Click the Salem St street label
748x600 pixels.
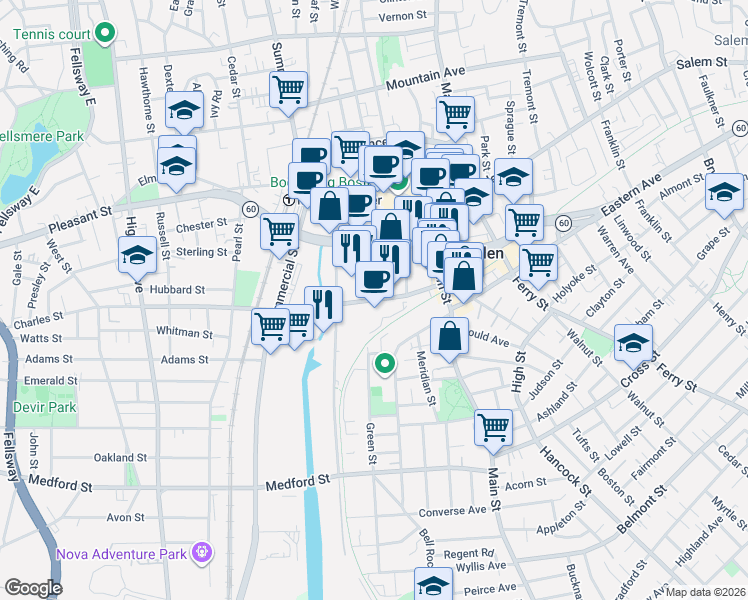(702, 62)
